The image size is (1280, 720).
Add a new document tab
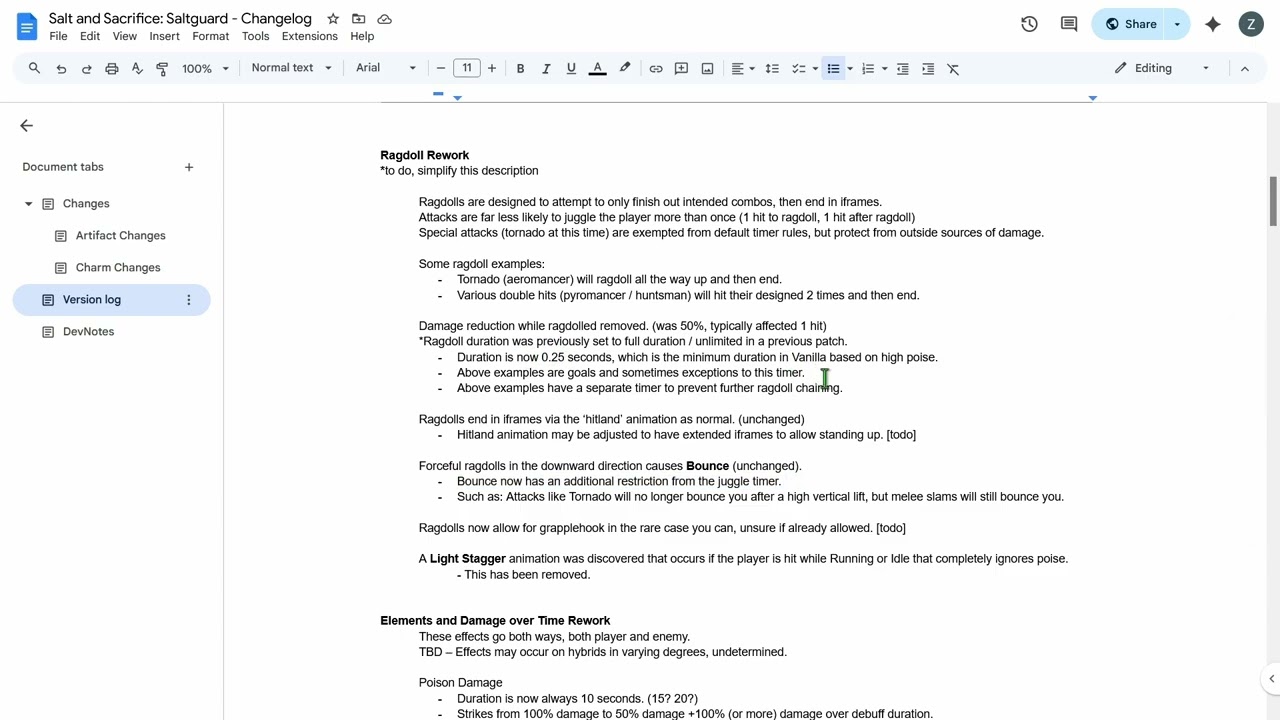click(189, 167)
